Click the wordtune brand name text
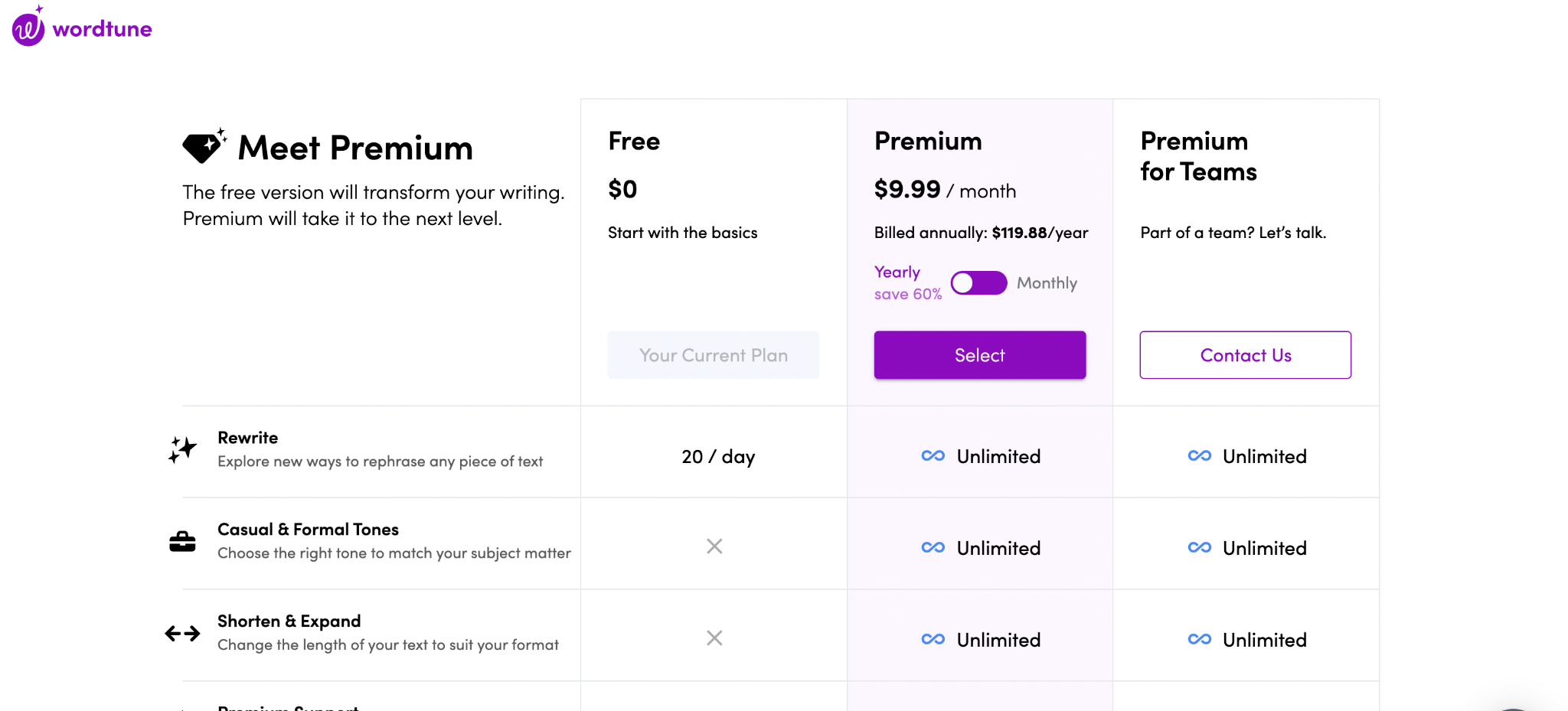The image size is (1568, 711). 102,29
